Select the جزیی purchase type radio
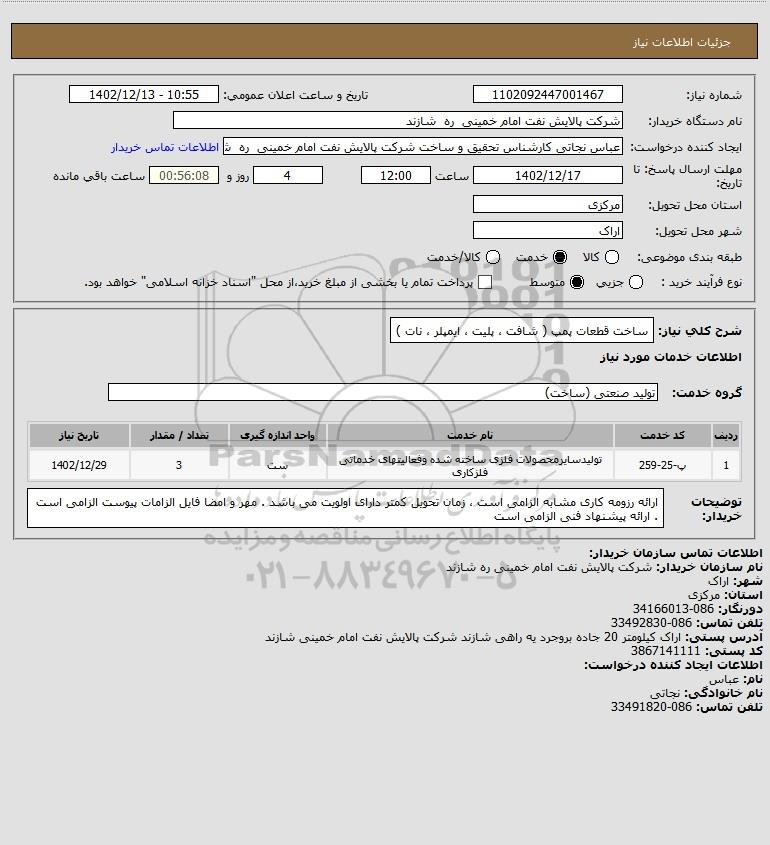 coord(636,282)
